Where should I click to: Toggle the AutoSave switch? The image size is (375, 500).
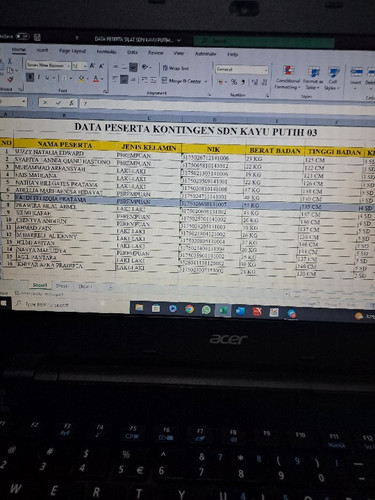[22, 36]
